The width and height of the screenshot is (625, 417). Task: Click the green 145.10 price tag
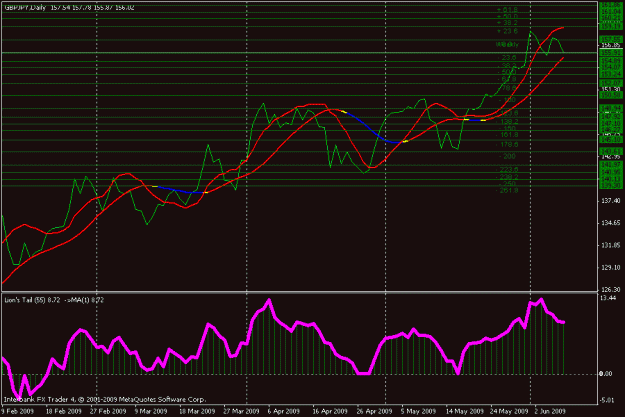pos(611,140)
